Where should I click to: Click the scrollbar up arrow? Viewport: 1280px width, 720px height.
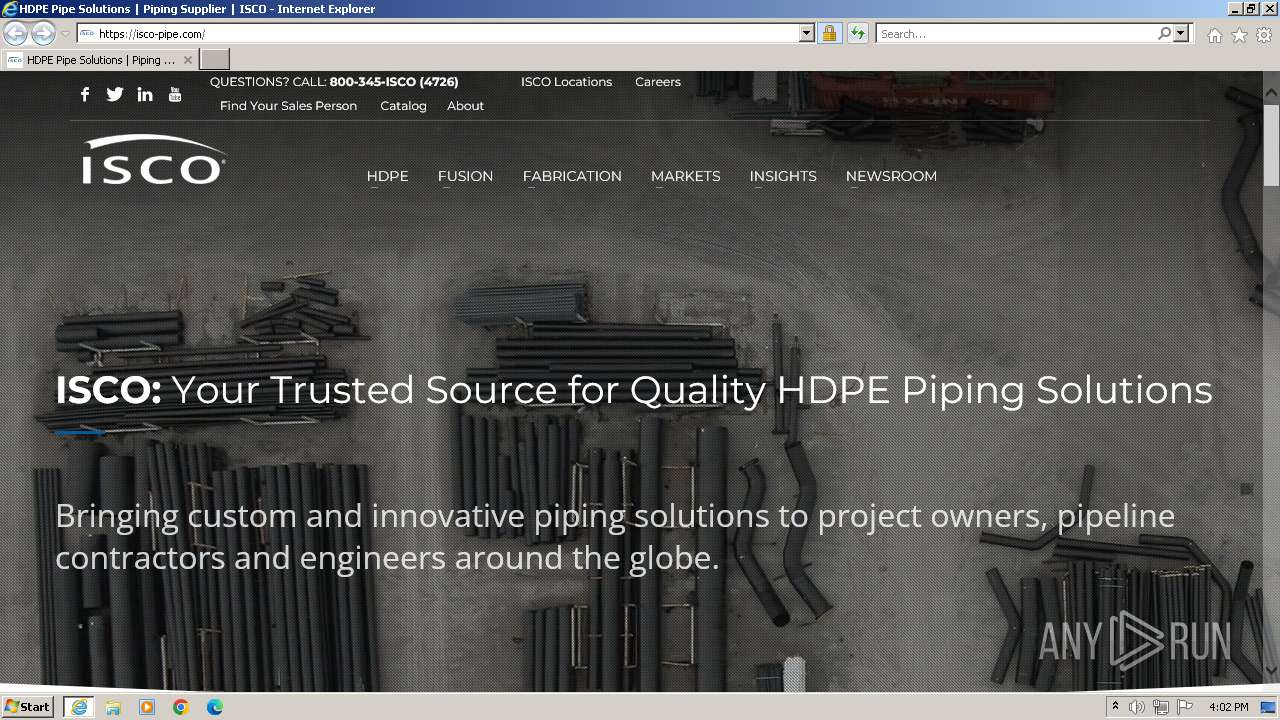tap(1271, 93)
